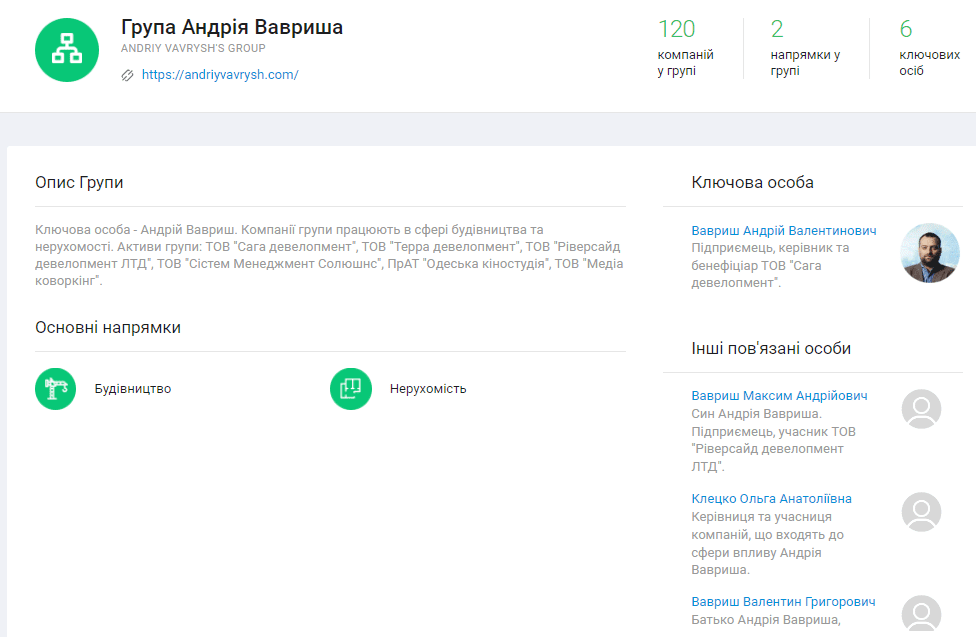Select the Нерухомість direction label
The height and width of the screenshot is (637, 976).
[x=428, y=389]
